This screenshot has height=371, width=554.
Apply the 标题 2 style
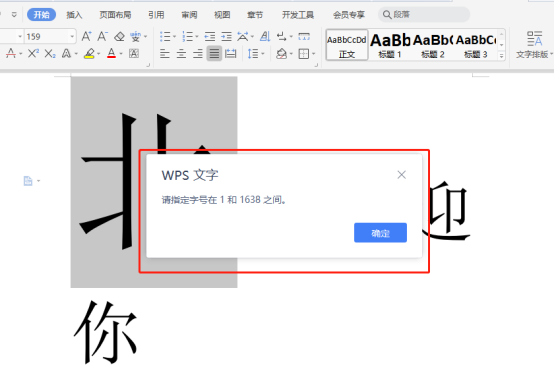click(433, 45)
